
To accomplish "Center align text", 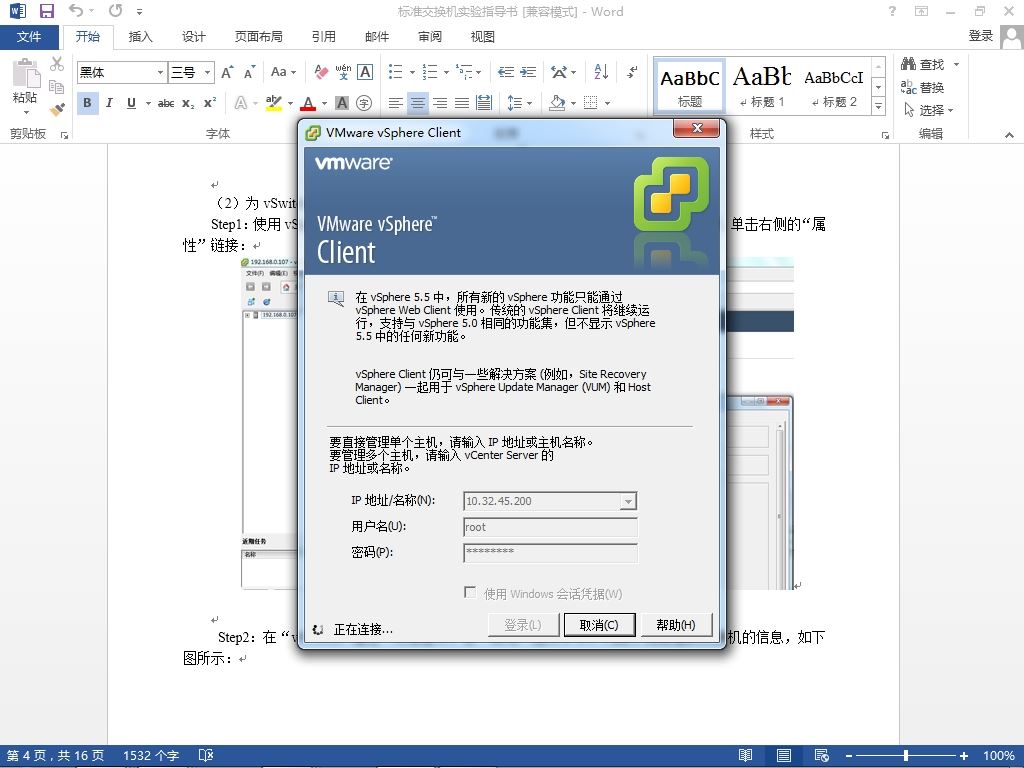I will [417, 103].
